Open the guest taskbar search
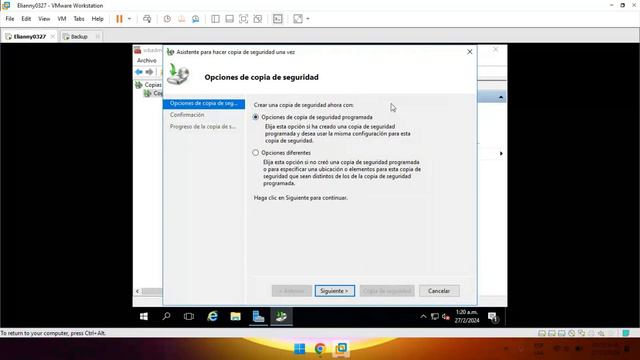Image resolution: width=640 pixels, height=360 pixels. point(167,316)
